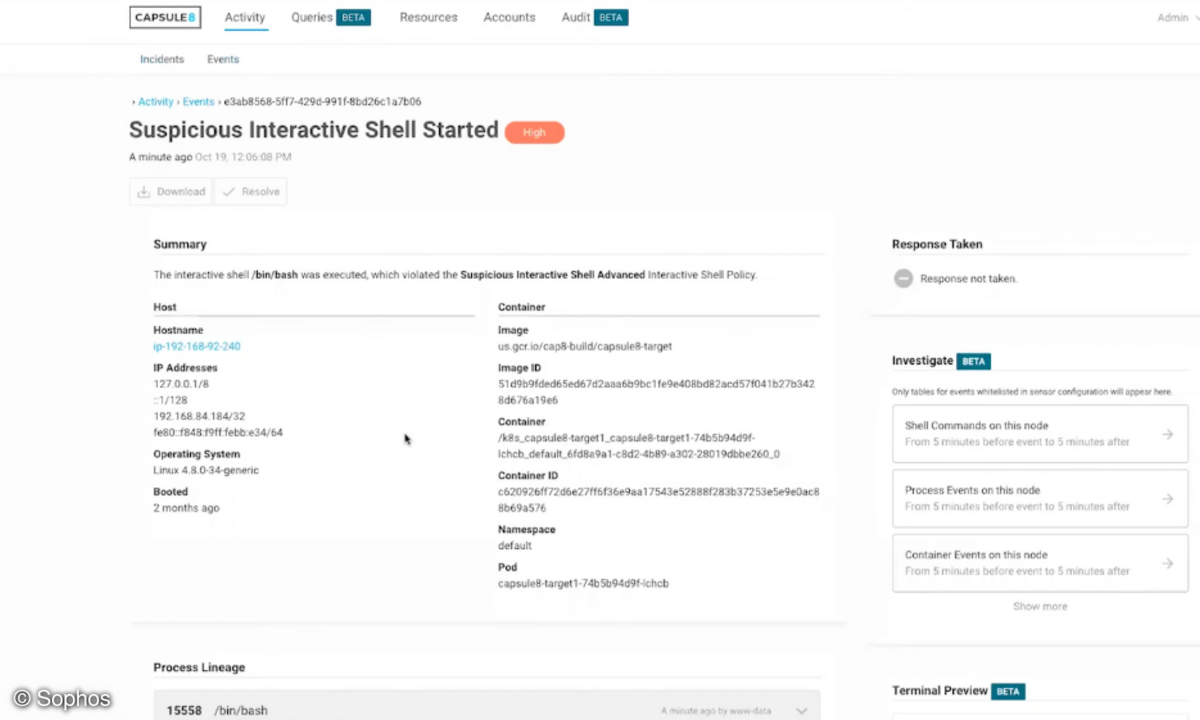Click the Capsule8 logo
The height and width of the screenshot is (720, 1200).
pyautogui.click(x=165, y=17)
